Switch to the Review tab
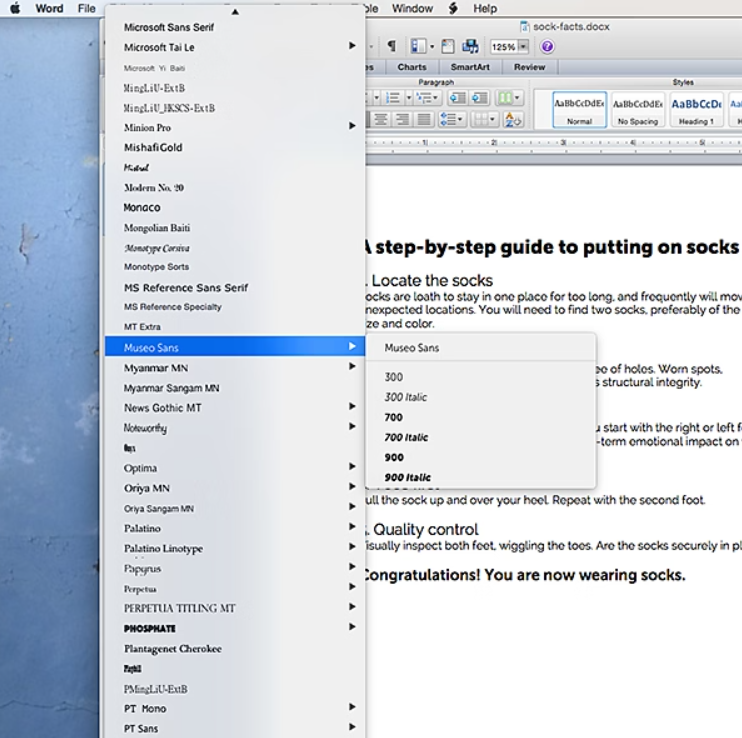The image size is (742, 738). [x=530, y=67]
